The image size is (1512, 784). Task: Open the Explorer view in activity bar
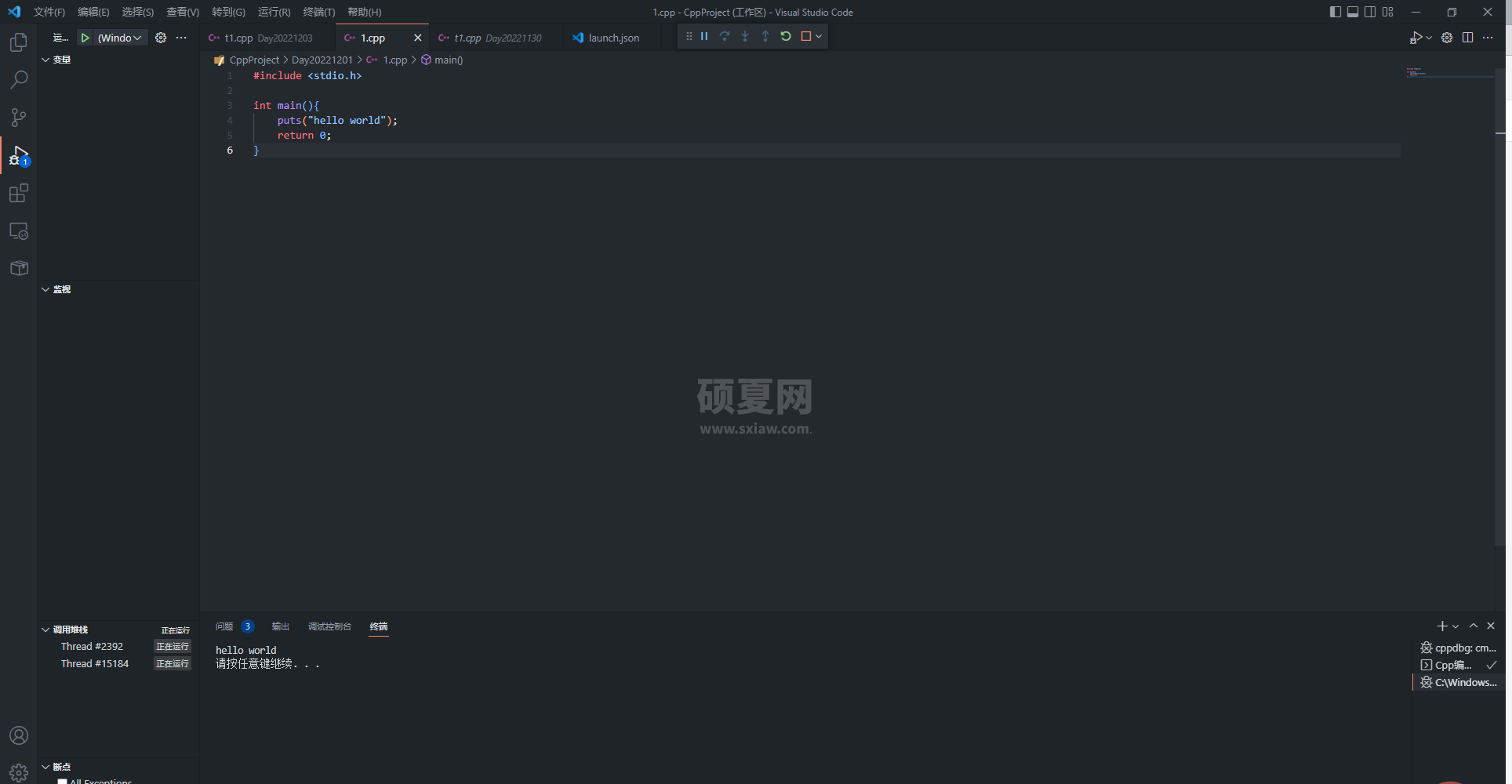pyautogui.click(x=19, y=42)
